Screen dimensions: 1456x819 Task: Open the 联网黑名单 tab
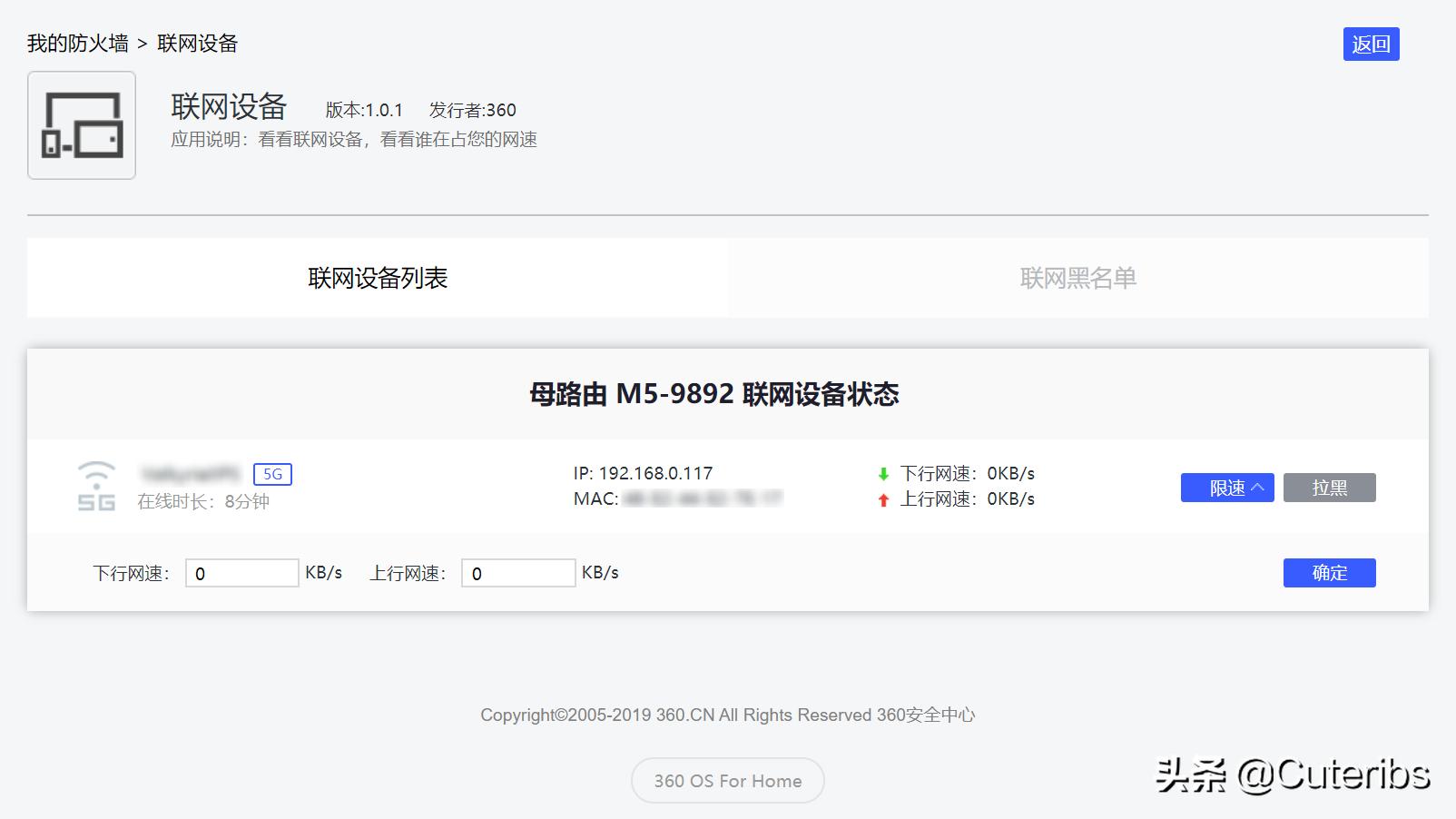point(1080,278)
